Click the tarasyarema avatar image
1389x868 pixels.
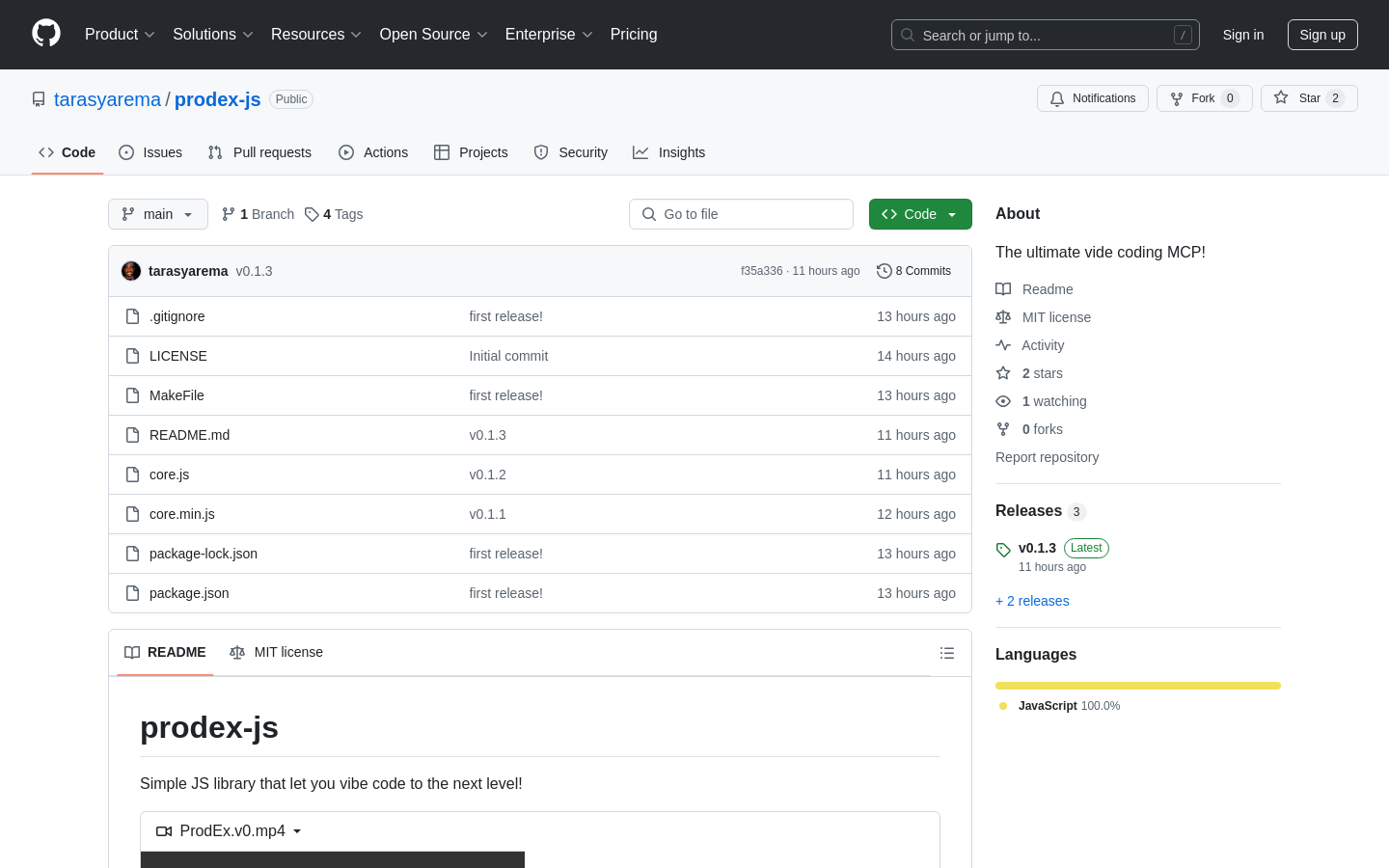pyautogui.click(x=131, y=271)
